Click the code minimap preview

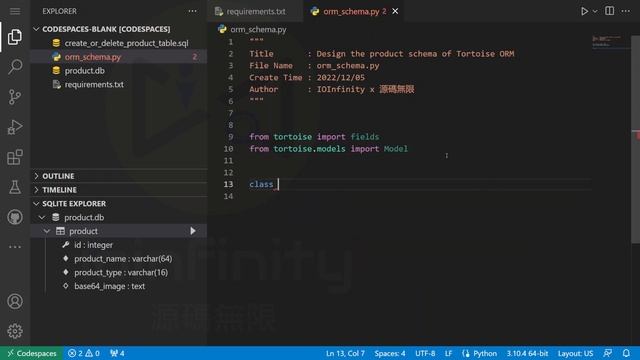(x=610, y=41)
